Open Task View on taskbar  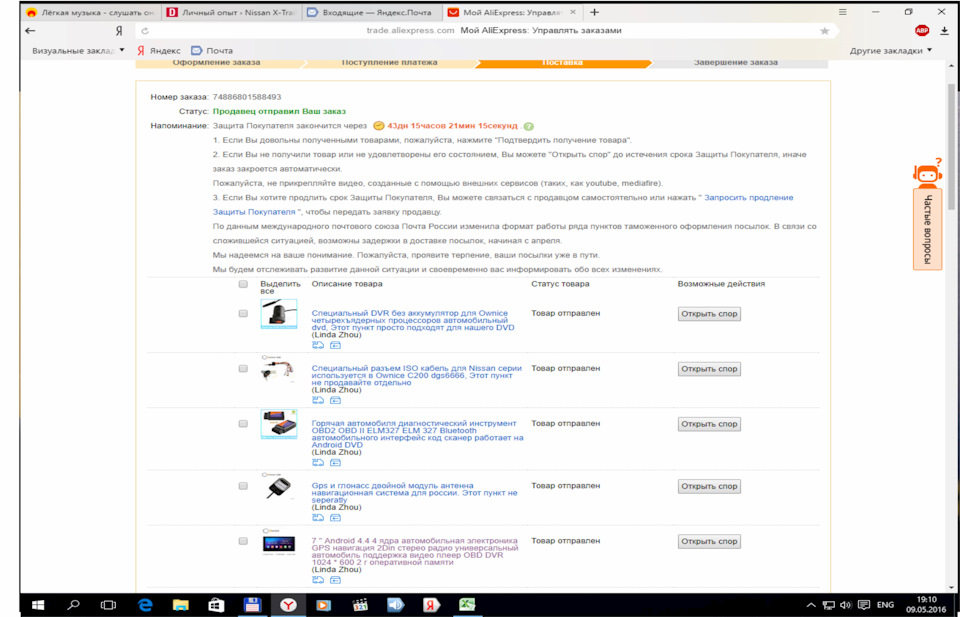[x=108, y=605]
